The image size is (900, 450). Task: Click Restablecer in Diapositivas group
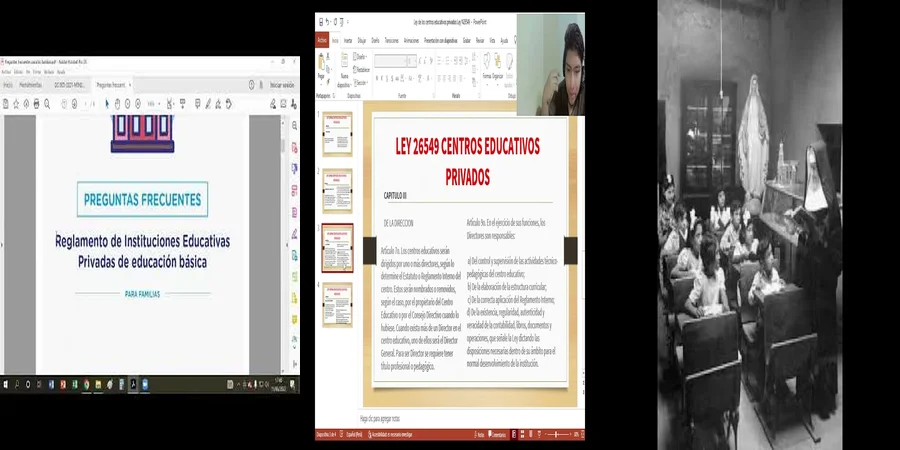tap(362, 70)
